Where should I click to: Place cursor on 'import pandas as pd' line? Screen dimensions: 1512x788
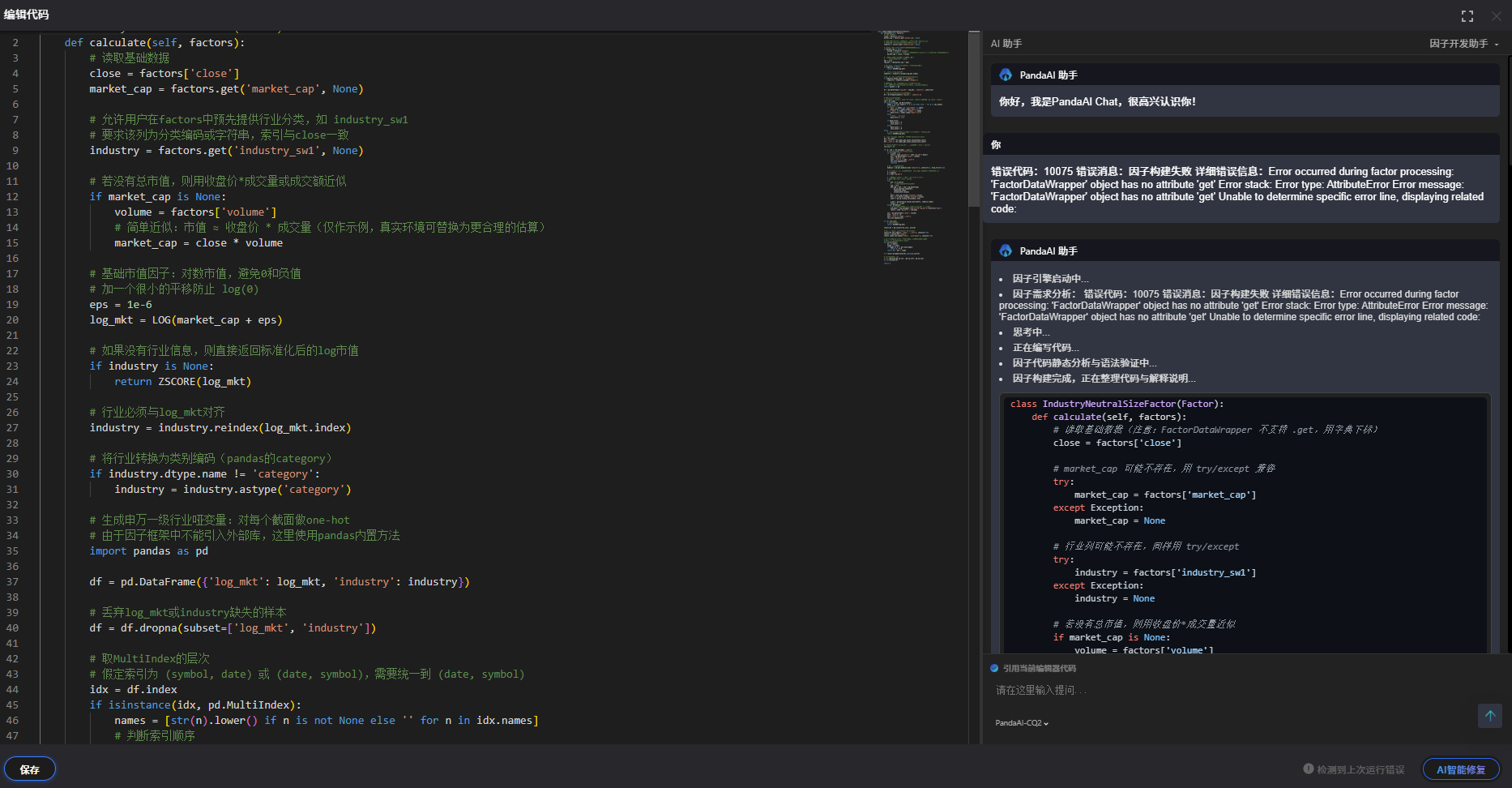148,551
